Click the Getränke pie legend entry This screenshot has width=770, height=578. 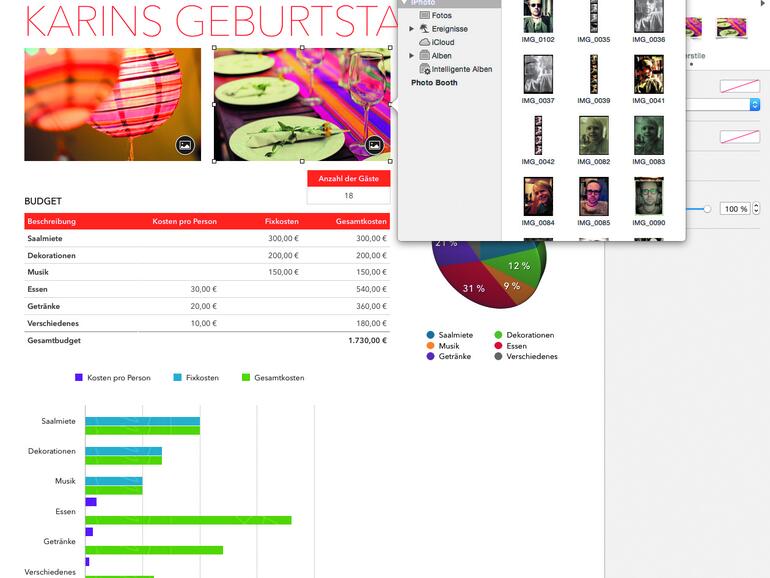click(449, 357)
